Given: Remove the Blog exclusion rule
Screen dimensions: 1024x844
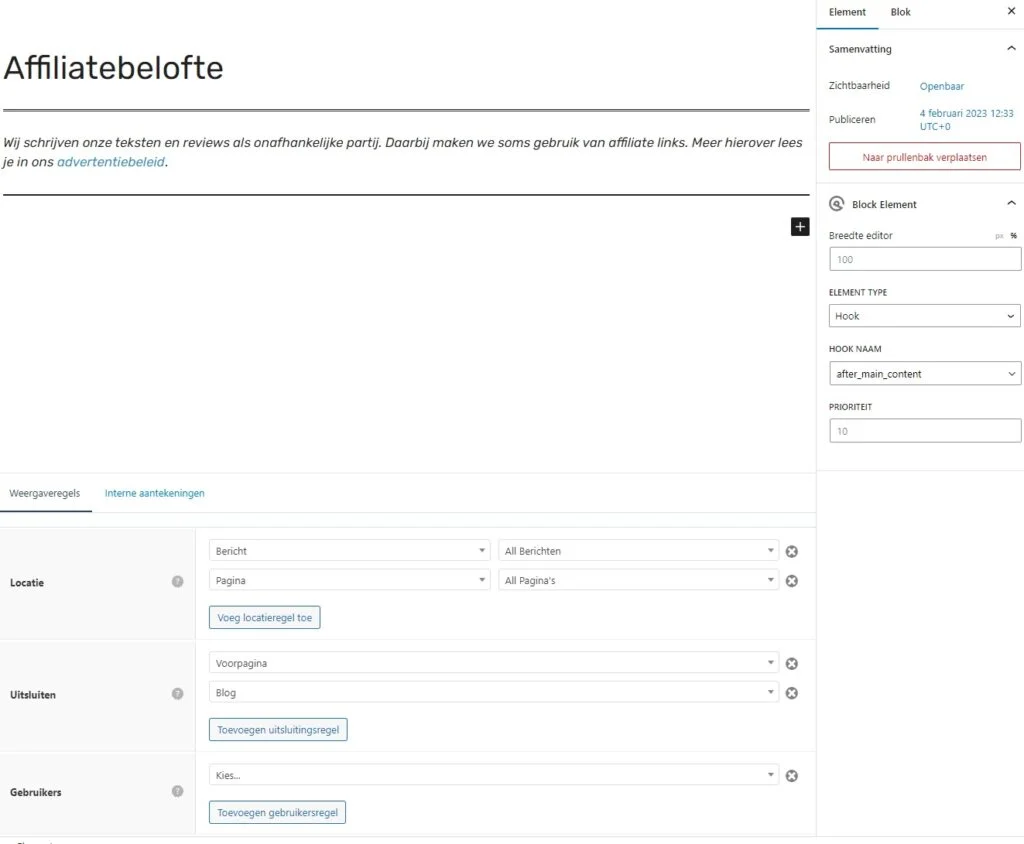Looking at the screenshot, I should point(791,693).
